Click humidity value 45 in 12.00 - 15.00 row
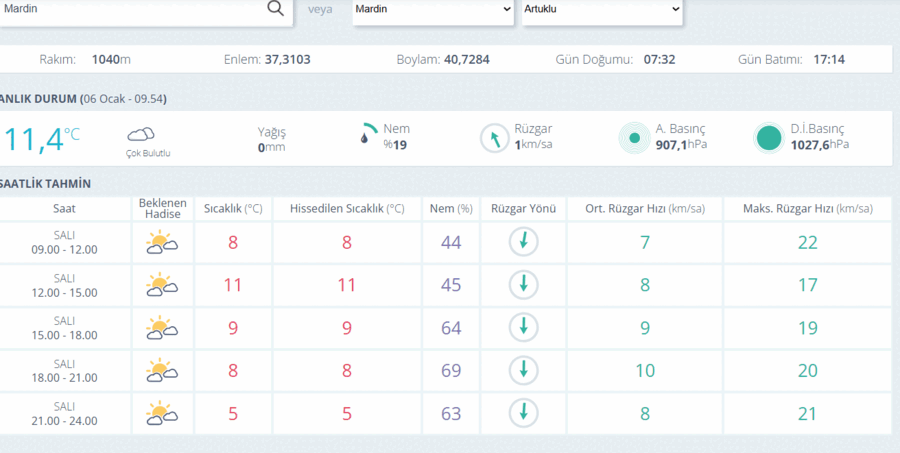The width and height of the screenshot is (900, 453). coord(451,285)
